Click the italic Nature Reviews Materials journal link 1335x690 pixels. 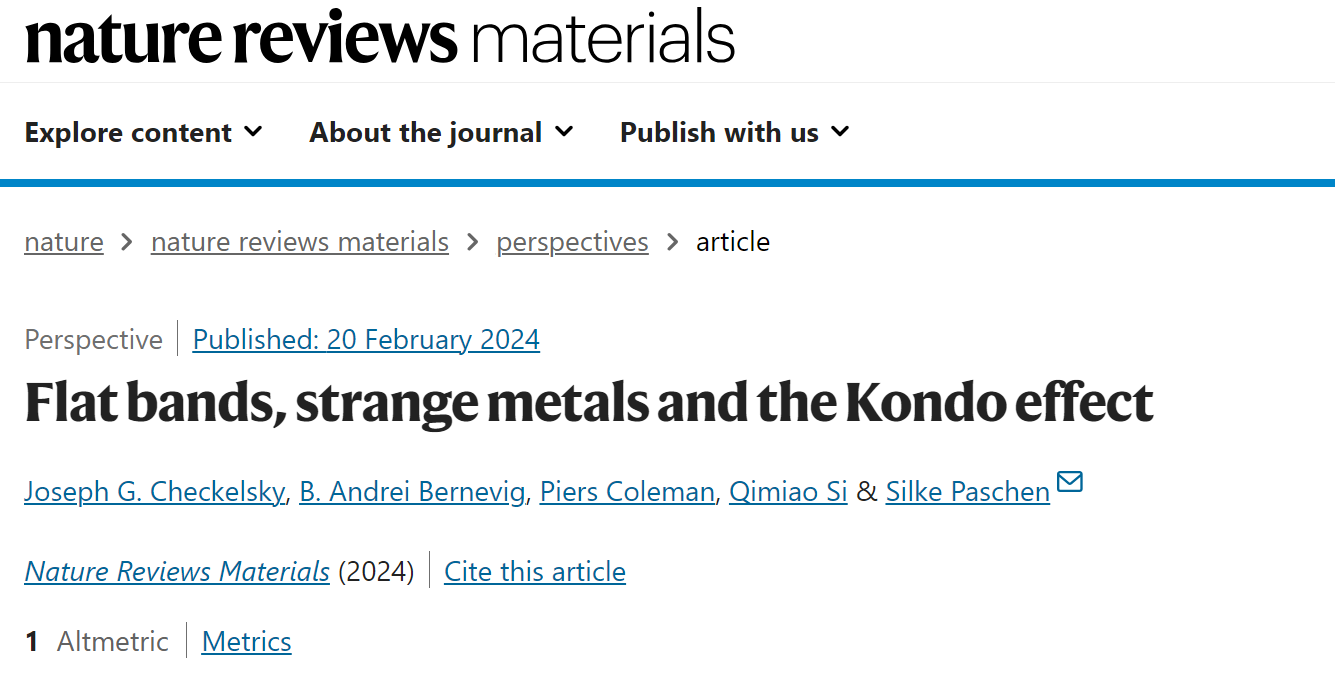177,571
